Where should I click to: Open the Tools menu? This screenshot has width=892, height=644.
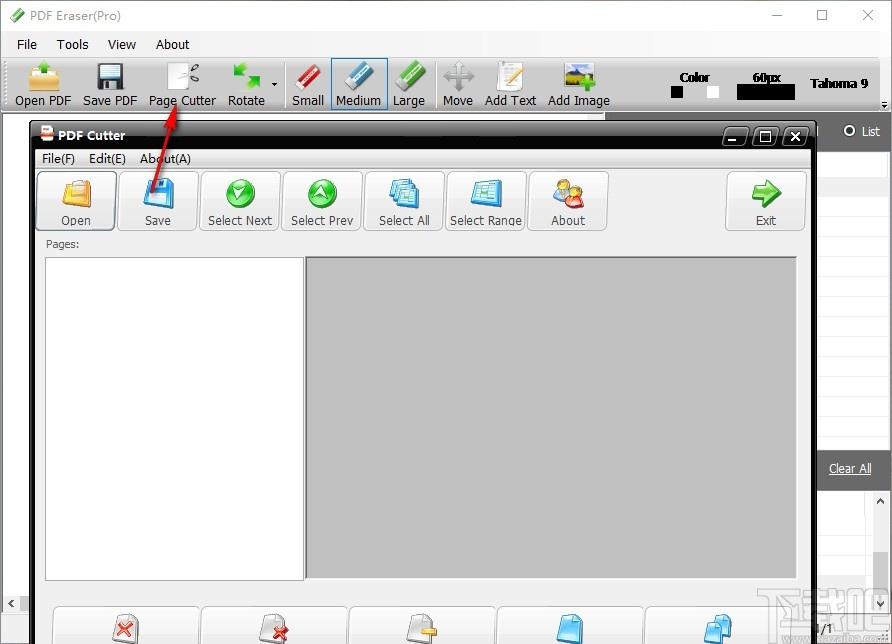pyautogui.click(x=72, y=44)
